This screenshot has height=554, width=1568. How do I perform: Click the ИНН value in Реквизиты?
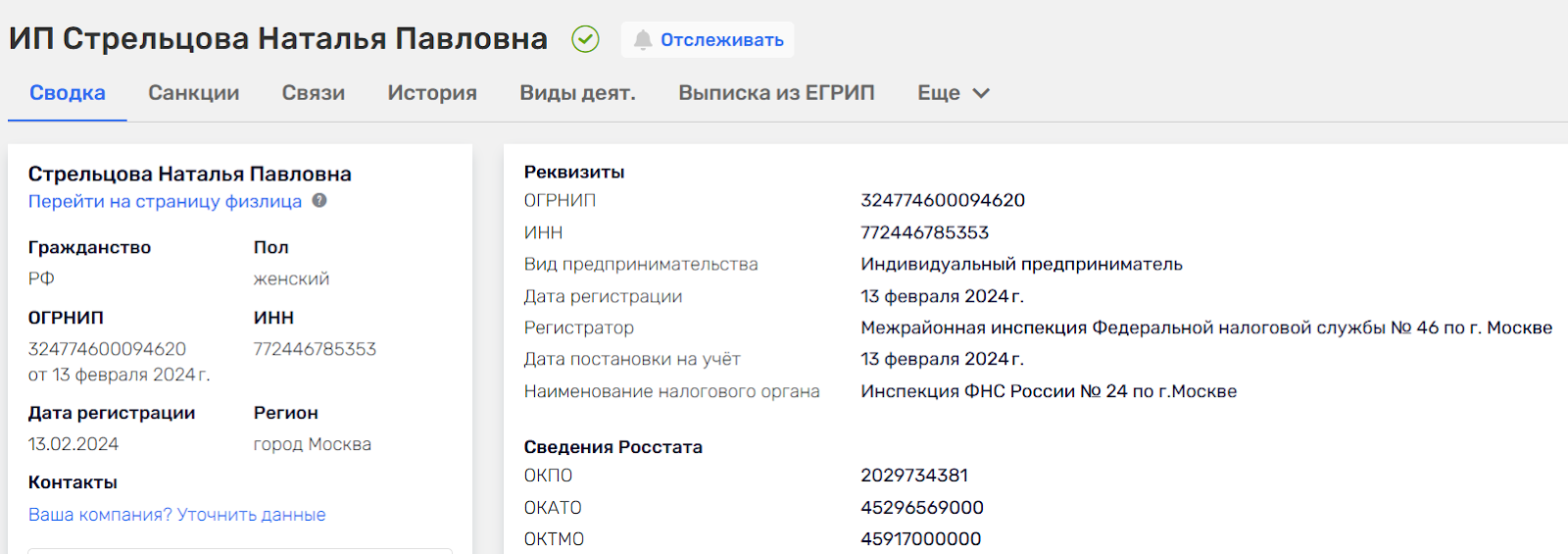924,232
